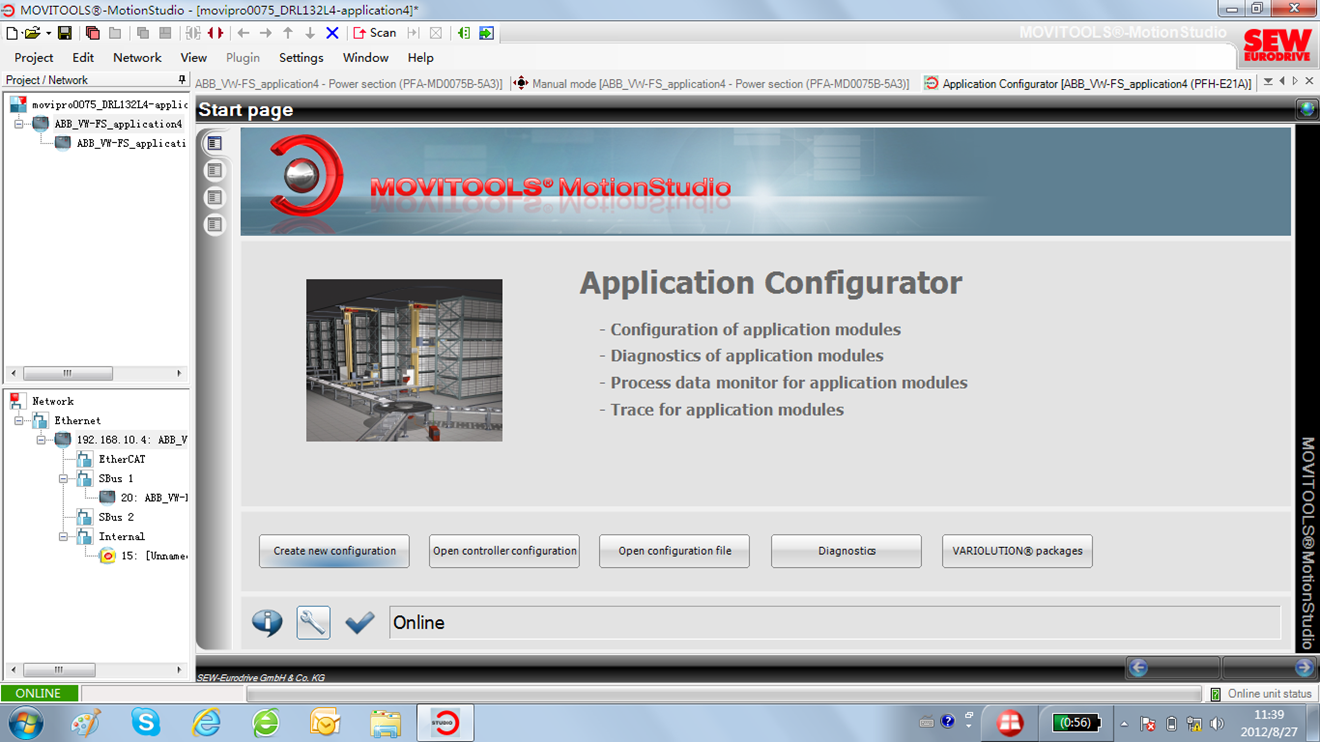Click the globe icon at top right of Start page
Viewport: 1320px width, 742px height.
1306,109
